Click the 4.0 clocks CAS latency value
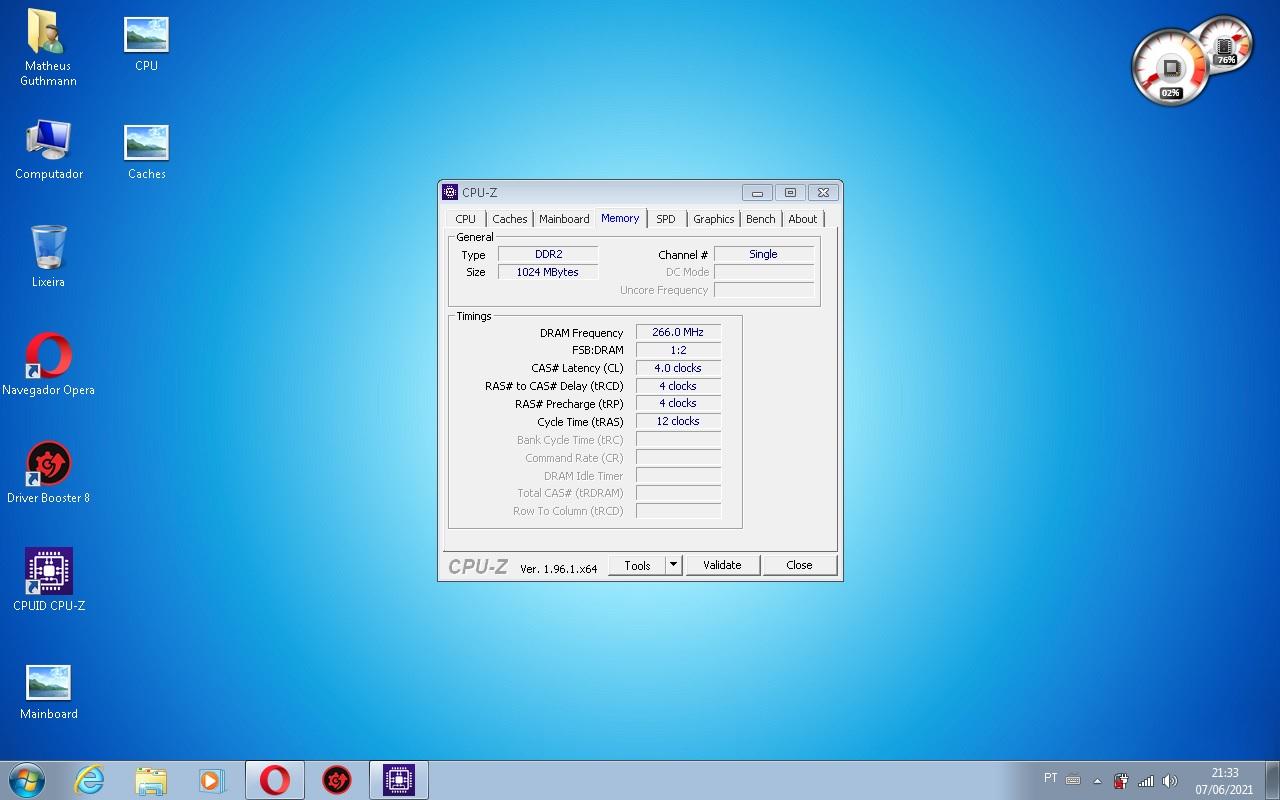Viewport: 1280px width, 800px height. [x=678, y=368]
